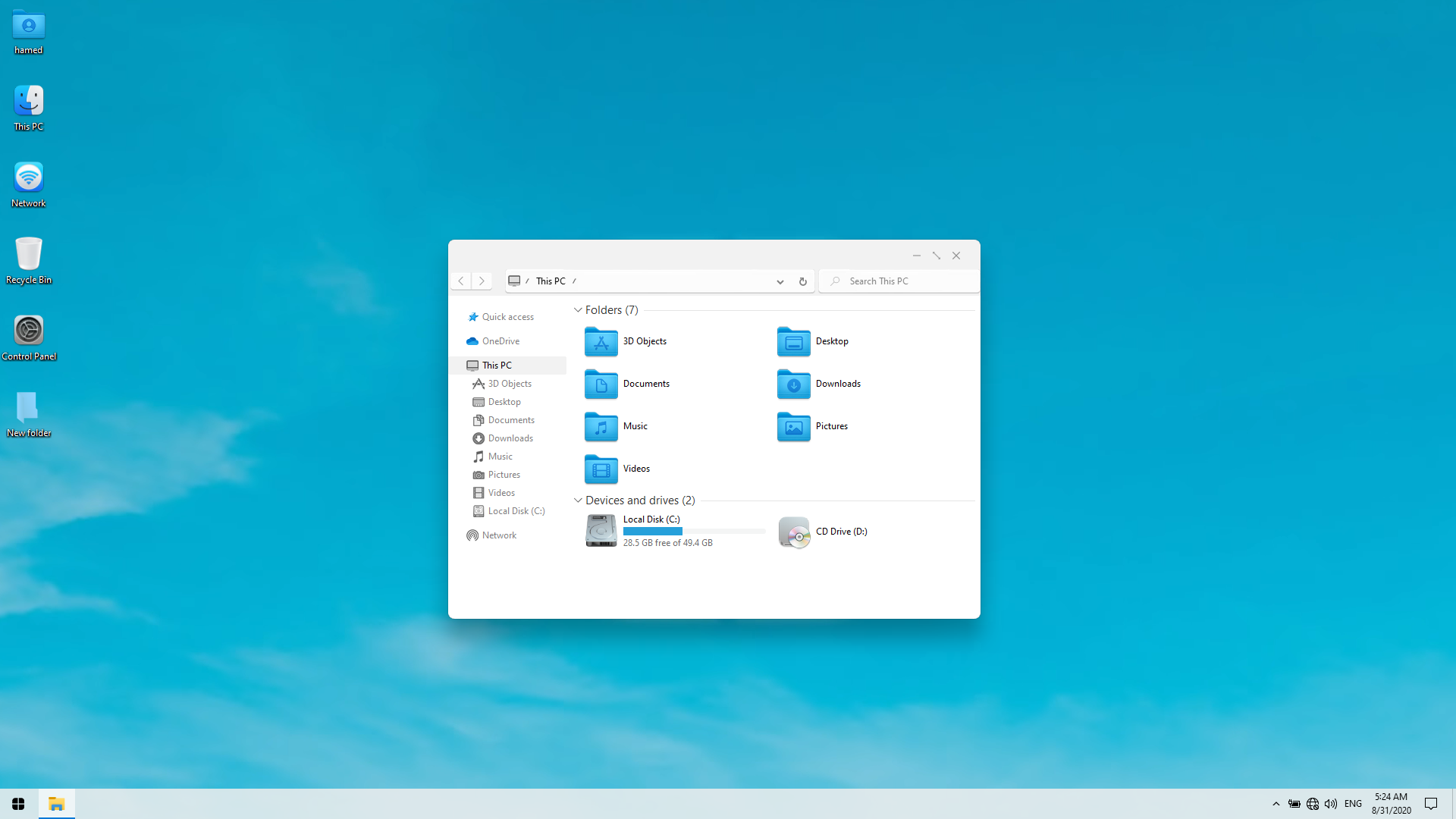Screen dimensions: 1456x819
Task: Click the Network item in sidebar
Action: click(499, 535)
